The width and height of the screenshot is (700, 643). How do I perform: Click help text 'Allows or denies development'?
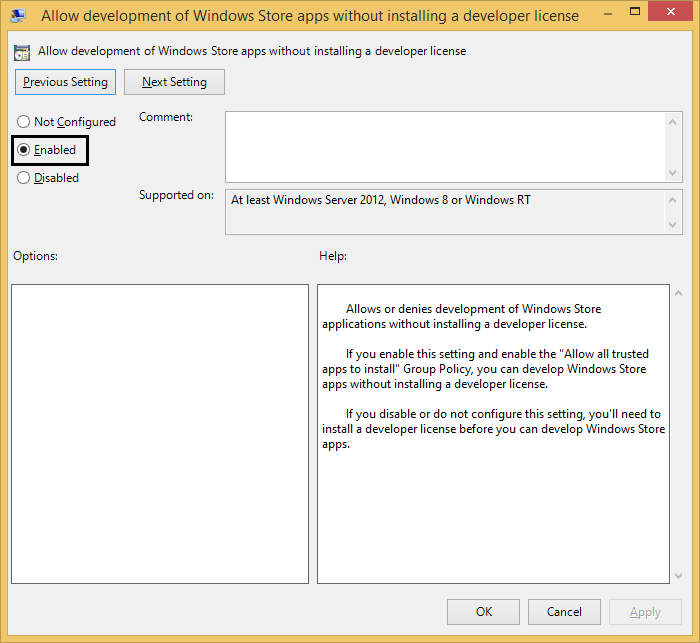[x=462, y=316]
